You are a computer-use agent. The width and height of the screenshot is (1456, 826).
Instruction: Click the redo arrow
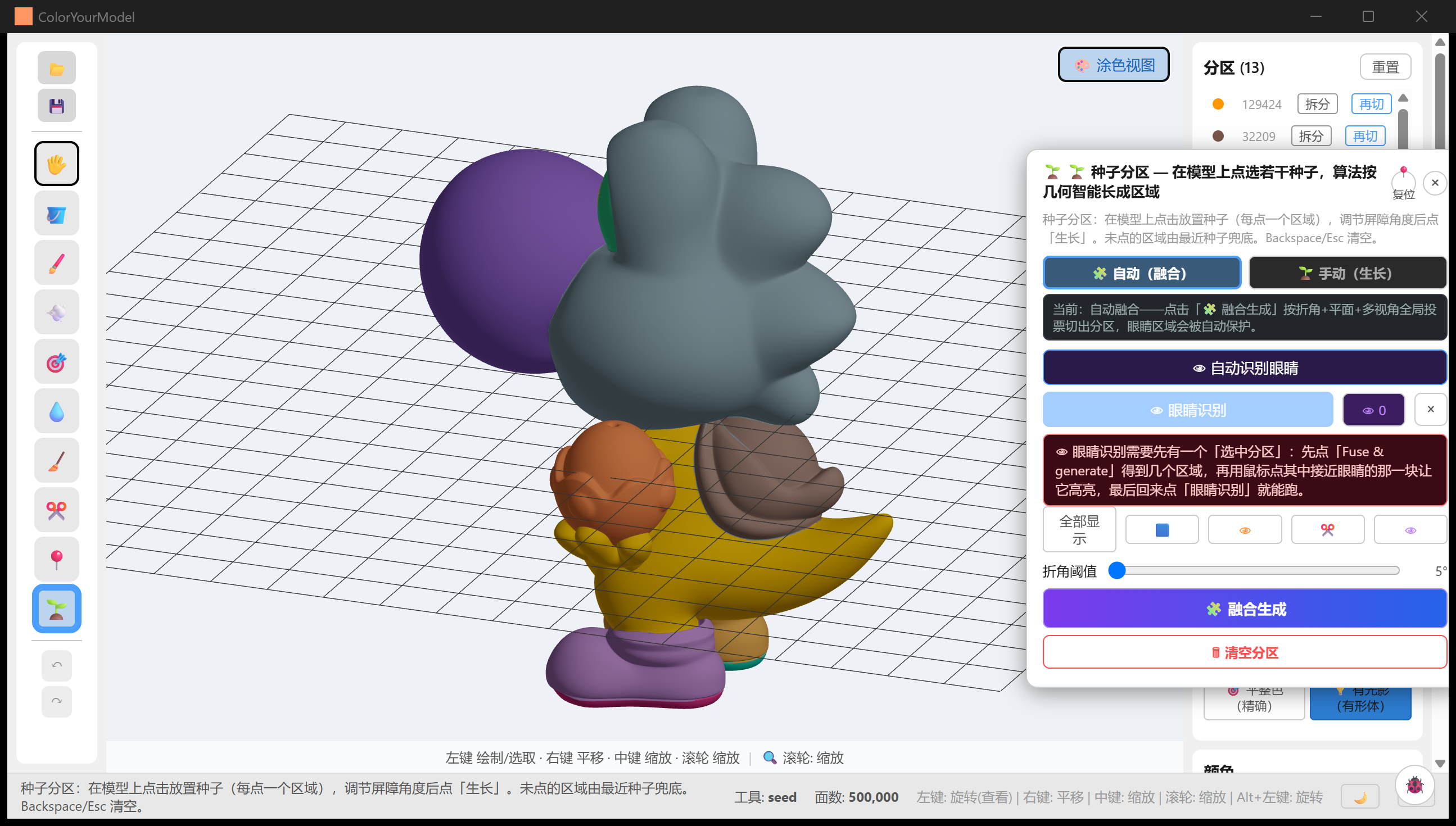[x=56, y=702]
